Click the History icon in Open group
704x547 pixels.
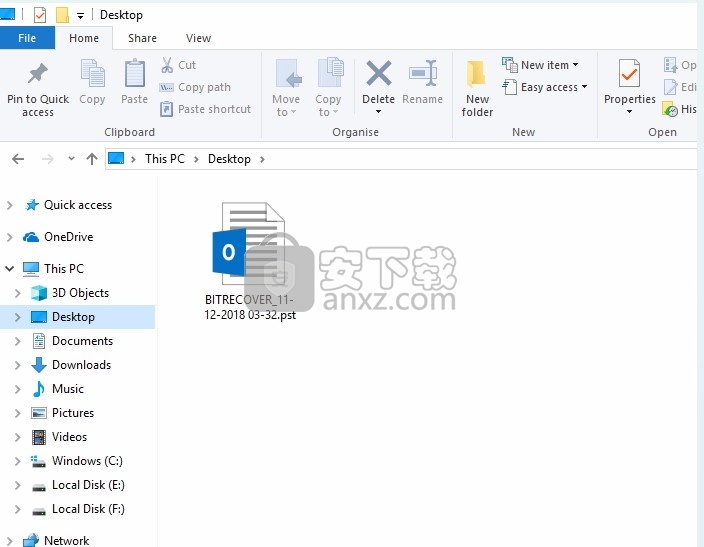point(669,109)
